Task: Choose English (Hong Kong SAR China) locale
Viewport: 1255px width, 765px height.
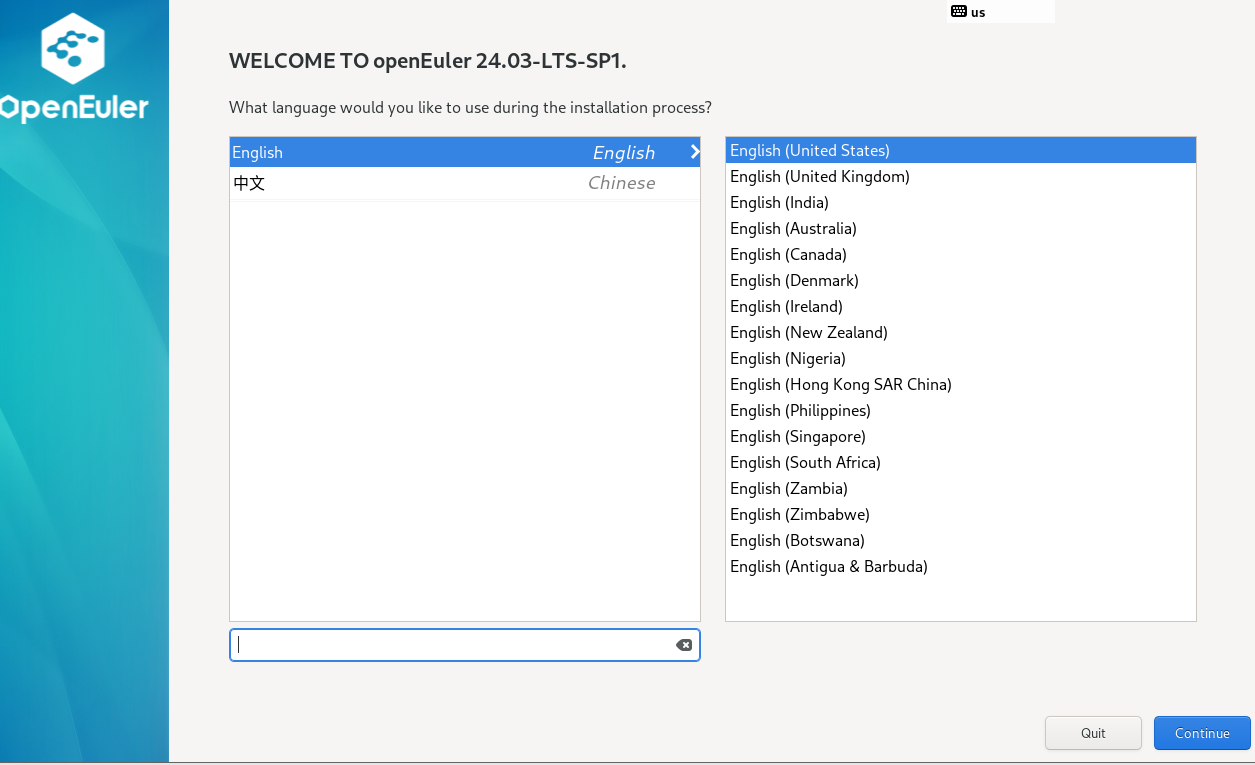Action: 960,384
